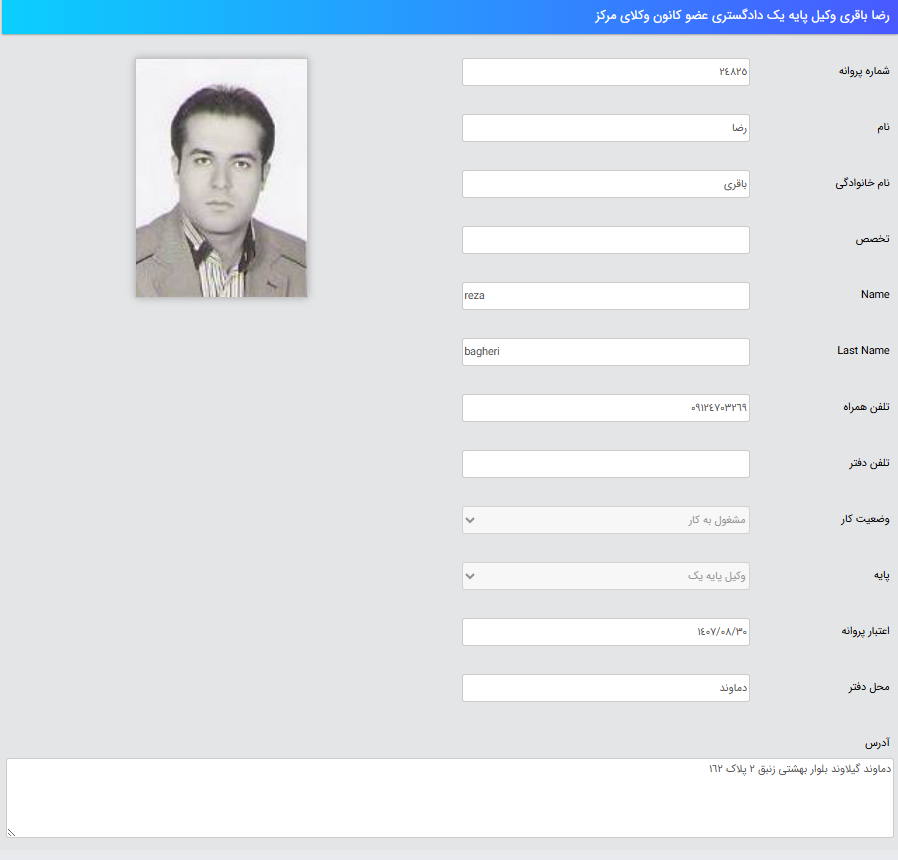The height and width of the screenshot is (860, 898).
Task: Click inside the آدرس address text area
Action: pyautogui.click(x=449, y=798)
